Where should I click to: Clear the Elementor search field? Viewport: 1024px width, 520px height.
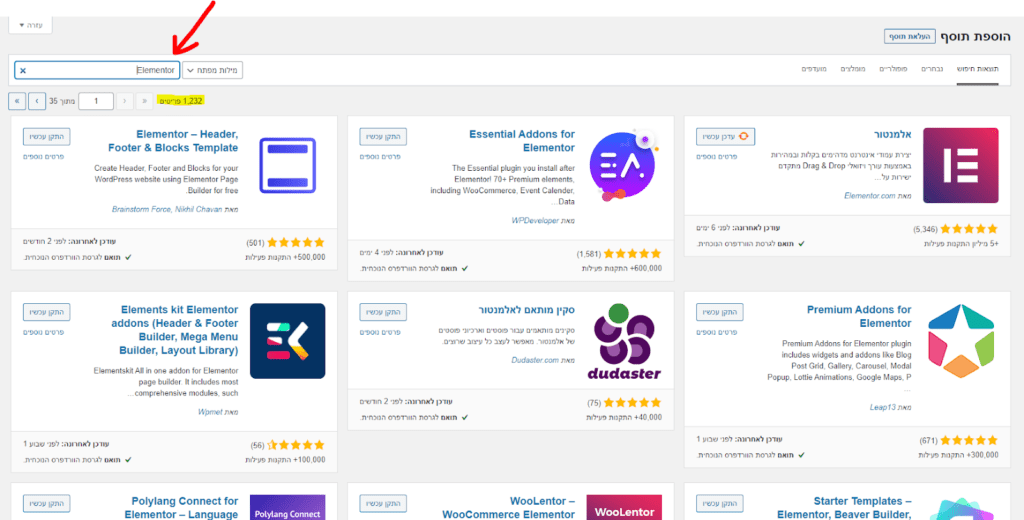click(x=23, y=71)
